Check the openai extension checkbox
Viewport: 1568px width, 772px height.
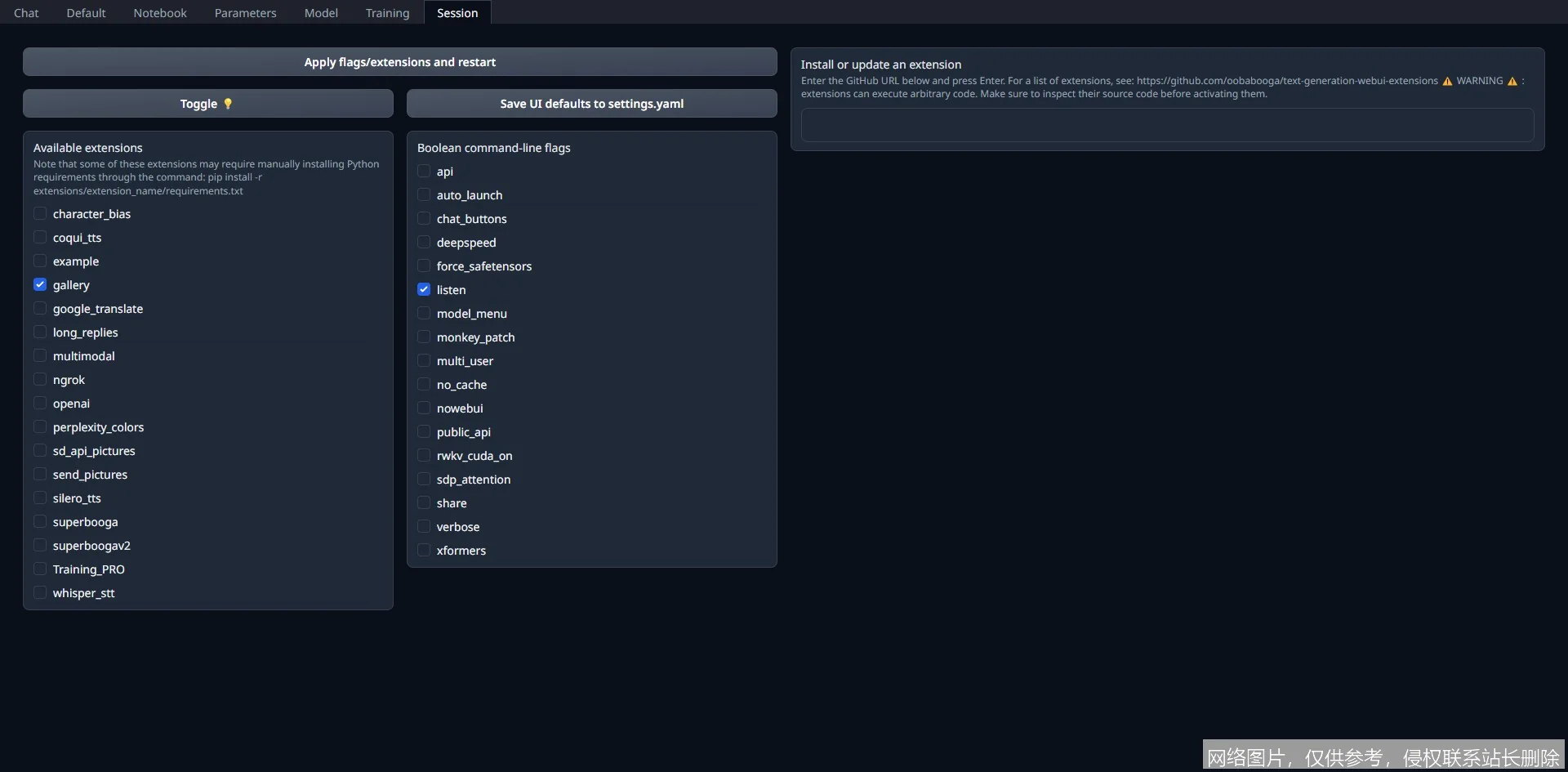40,404
